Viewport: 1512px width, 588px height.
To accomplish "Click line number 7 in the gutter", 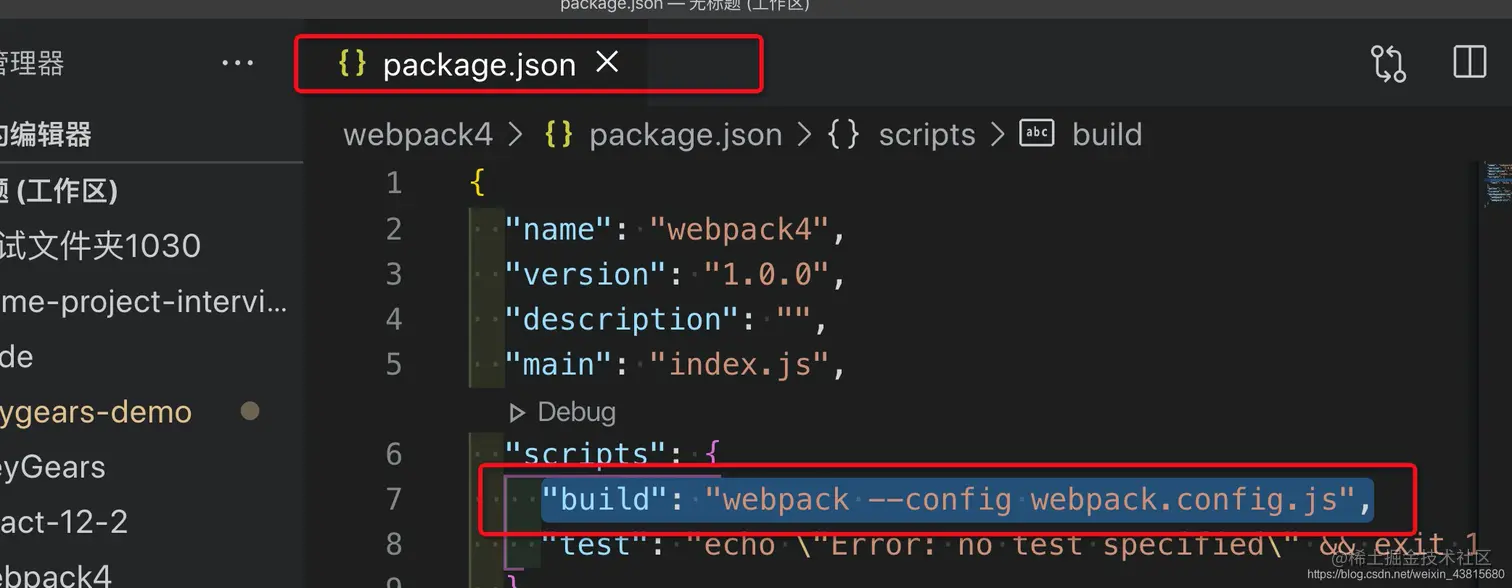I will pyautogui.click(x=393, y=499).
